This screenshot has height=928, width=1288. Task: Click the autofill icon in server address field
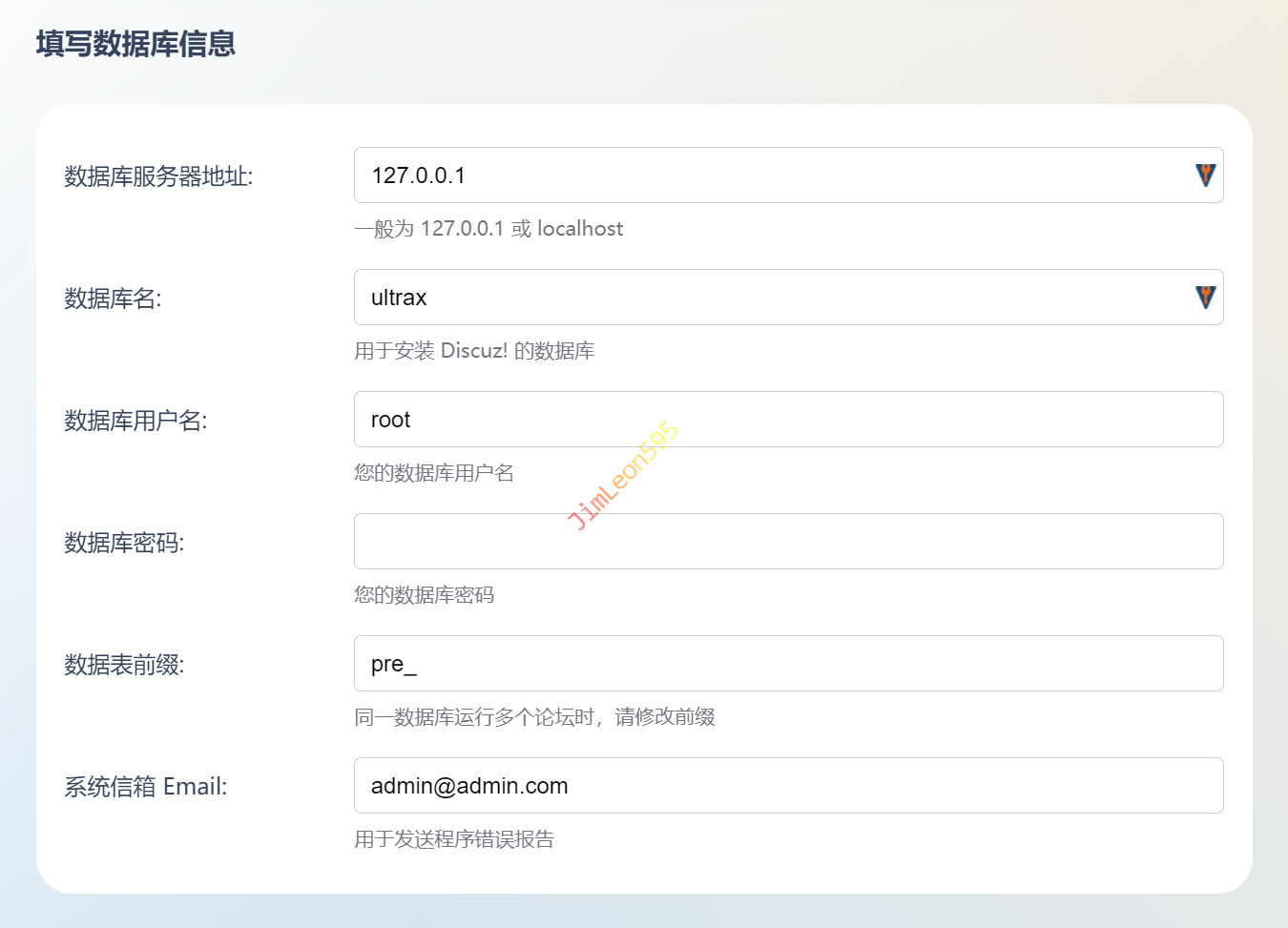click(x=1205, y=175)
